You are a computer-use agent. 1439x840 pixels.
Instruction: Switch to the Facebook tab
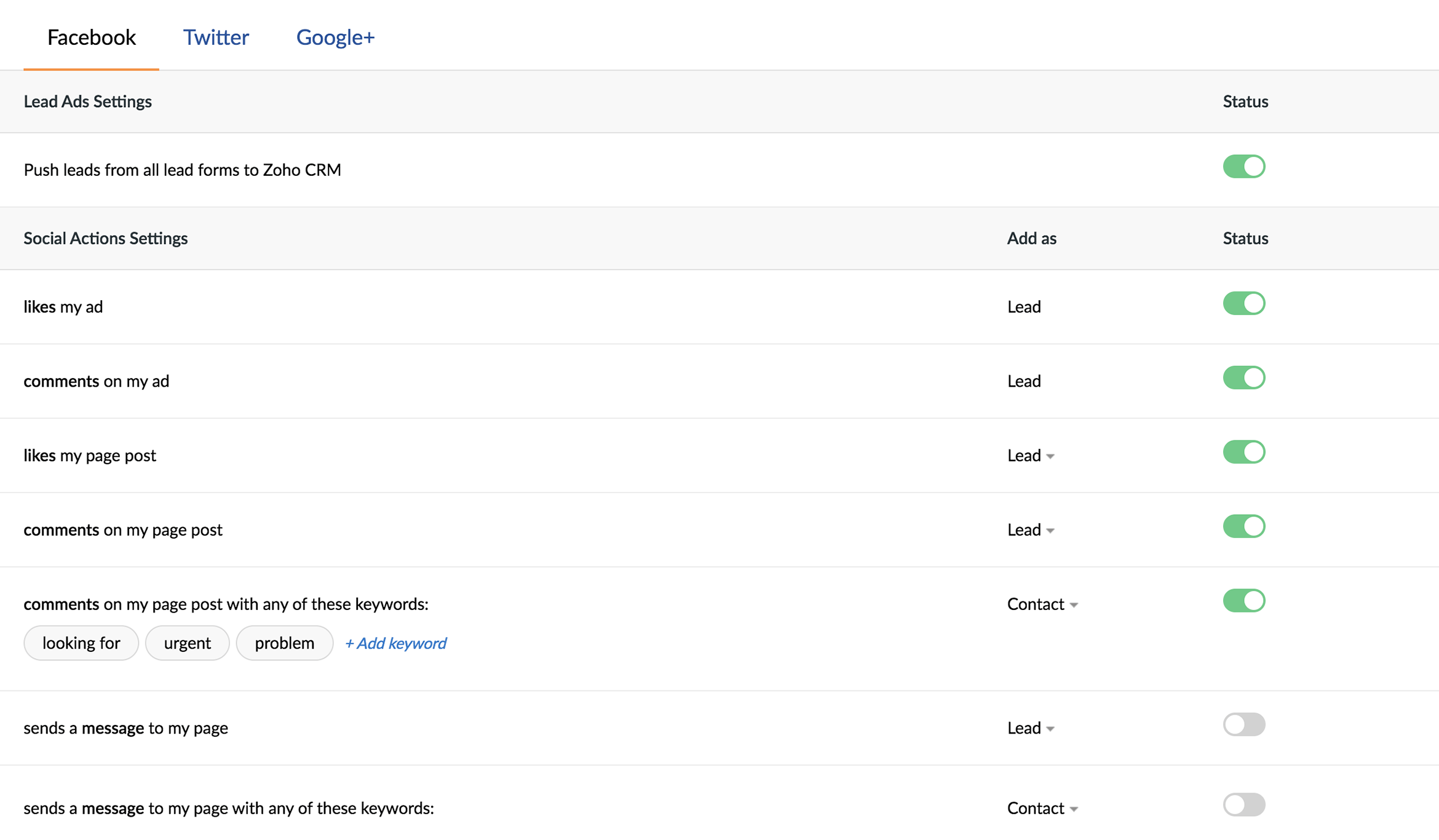click(x=91, y=38)
